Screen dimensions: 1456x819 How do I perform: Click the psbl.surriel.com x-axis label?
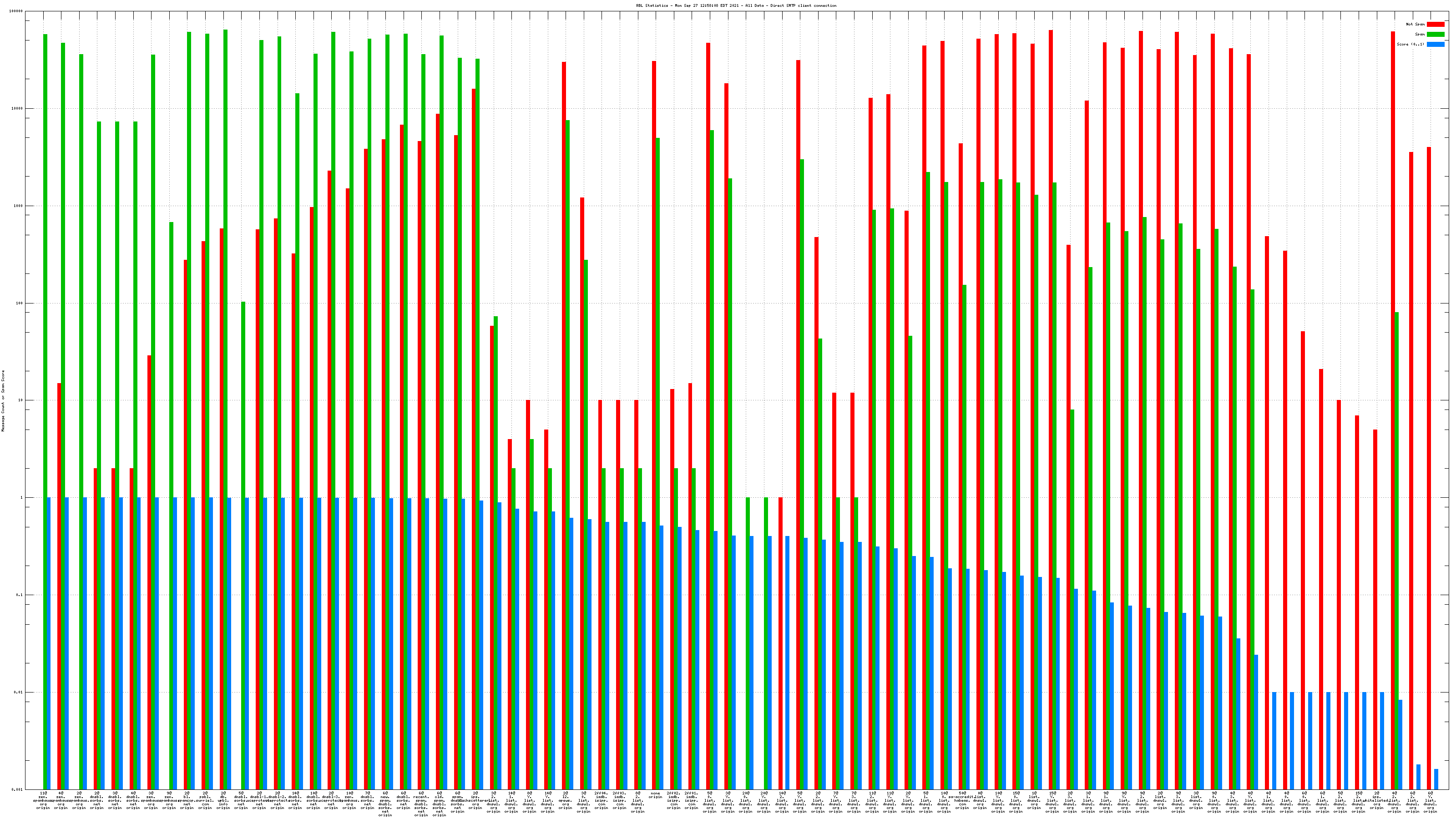click(205, 800)
